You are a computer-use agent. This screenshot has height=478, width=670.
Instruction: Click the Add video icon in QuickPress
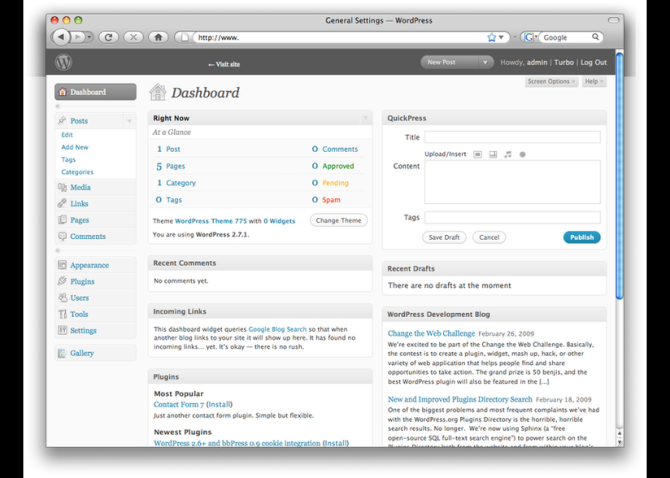click(x=493, y=154)
